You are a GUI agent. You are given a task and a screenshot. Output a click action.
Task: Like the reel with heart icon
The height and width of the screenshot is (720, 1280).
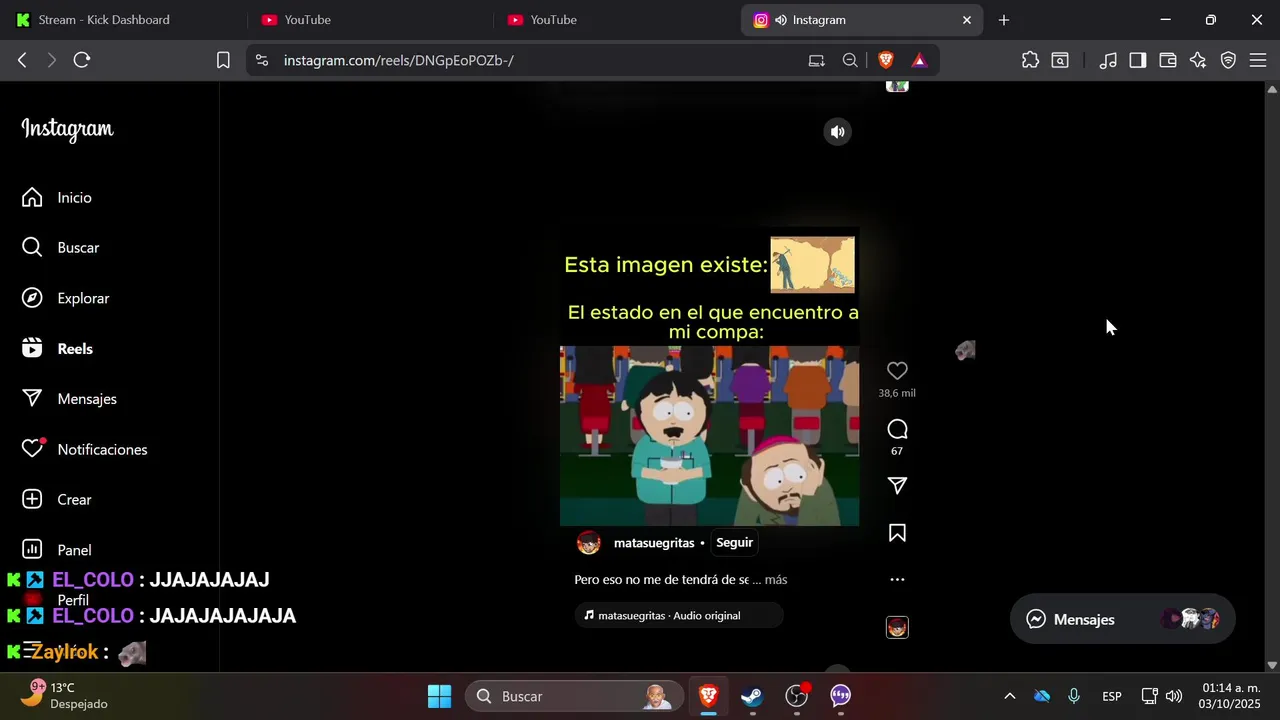[x=897, y=371]
